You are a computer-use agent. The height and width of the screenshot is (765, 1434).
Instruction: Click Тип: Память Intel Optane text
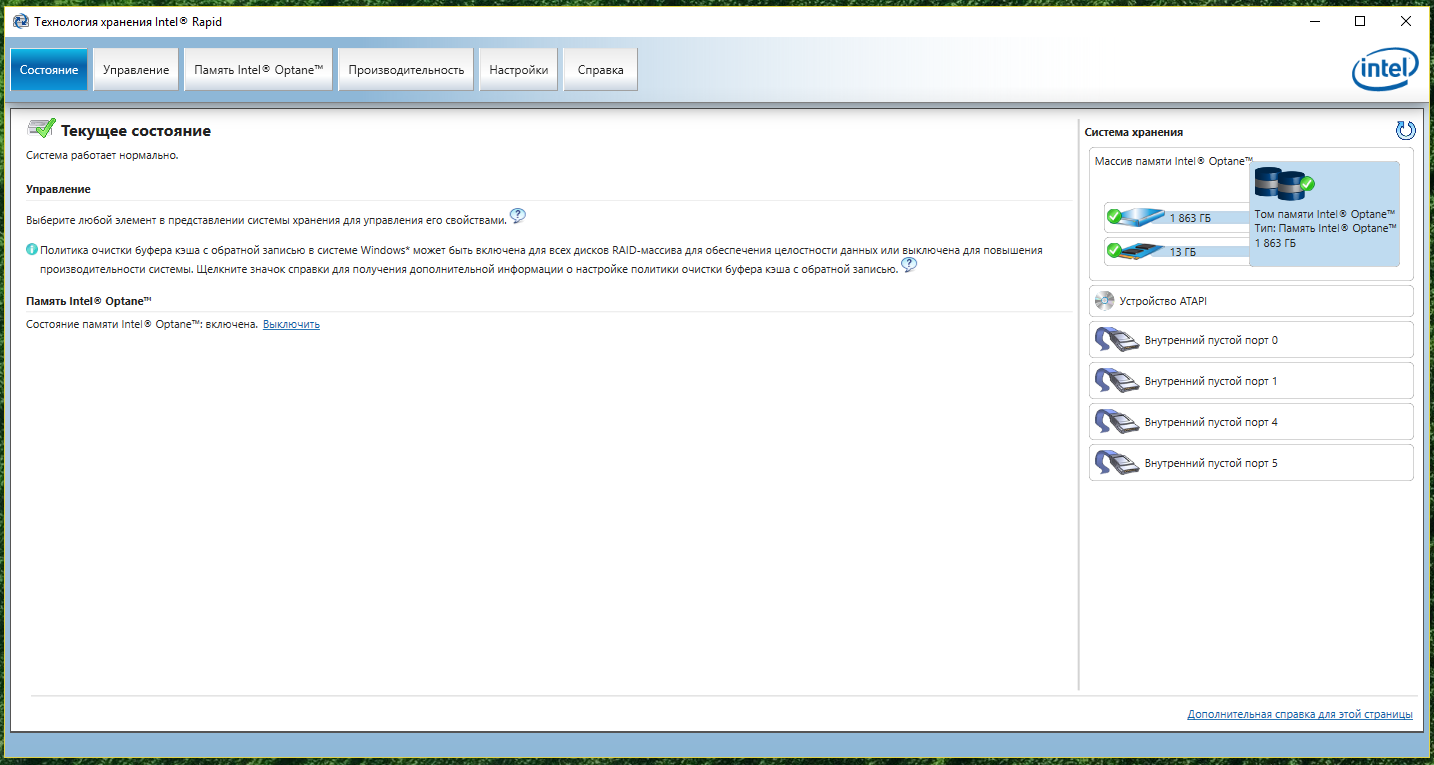pos(1324,228)
